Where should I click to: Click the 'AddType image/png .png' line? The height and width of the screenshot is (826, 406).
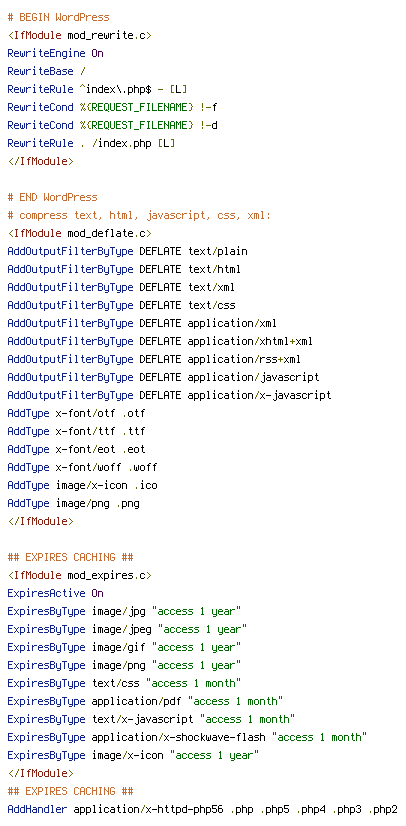[x=73, y=503]
